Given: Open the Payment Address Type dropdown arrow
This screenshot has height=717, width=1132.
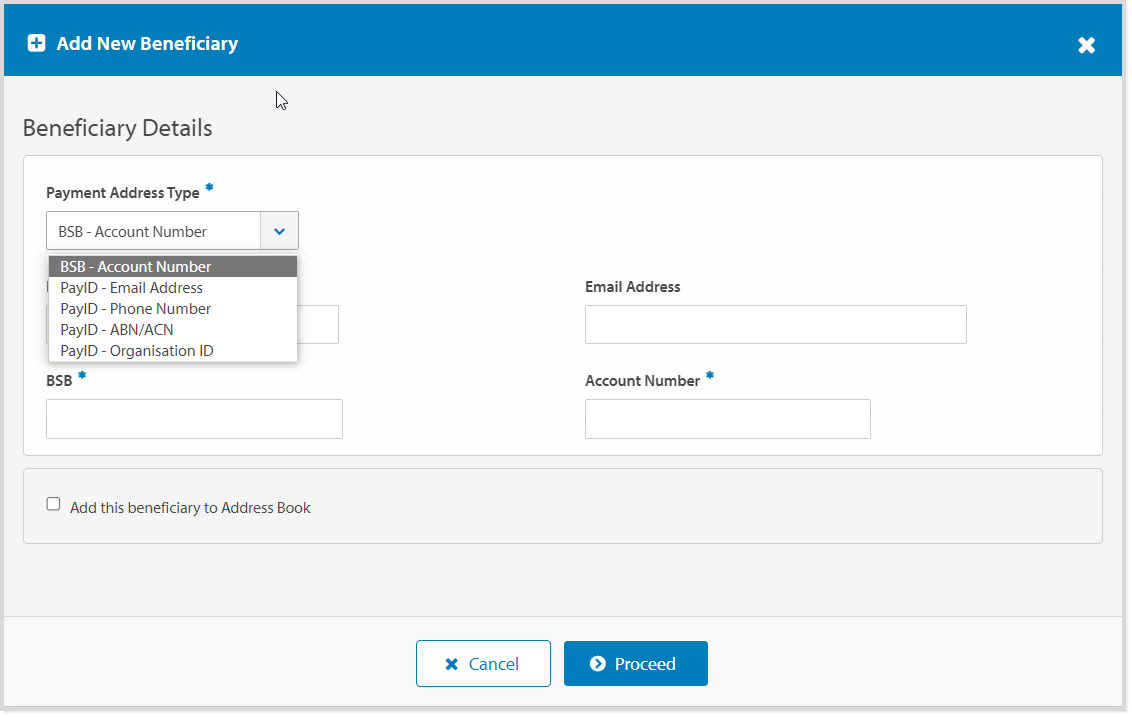Looking at the screenshot, I should coord(279,231).
